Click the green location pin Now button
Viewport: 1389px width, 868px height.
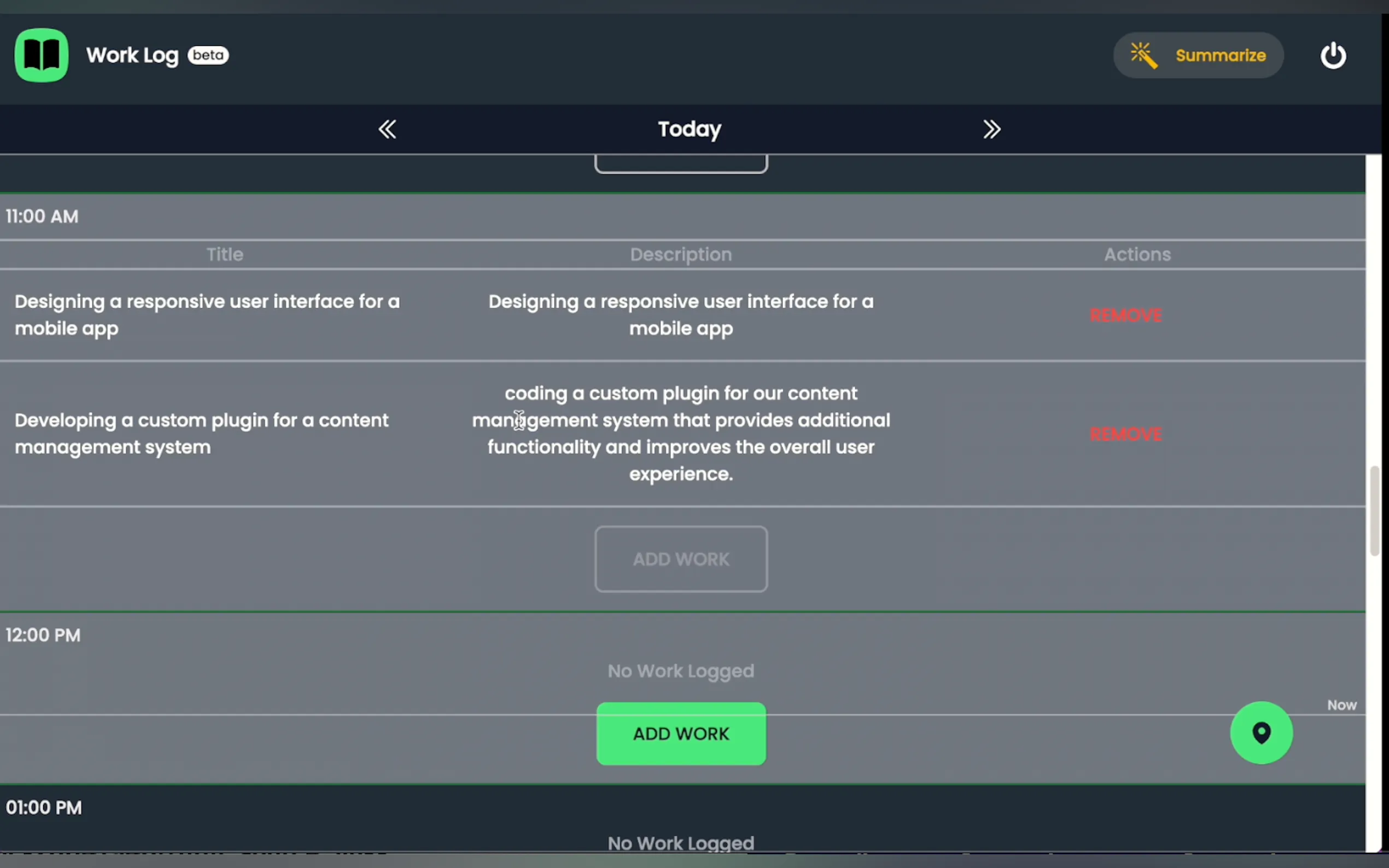point(1261,733)
